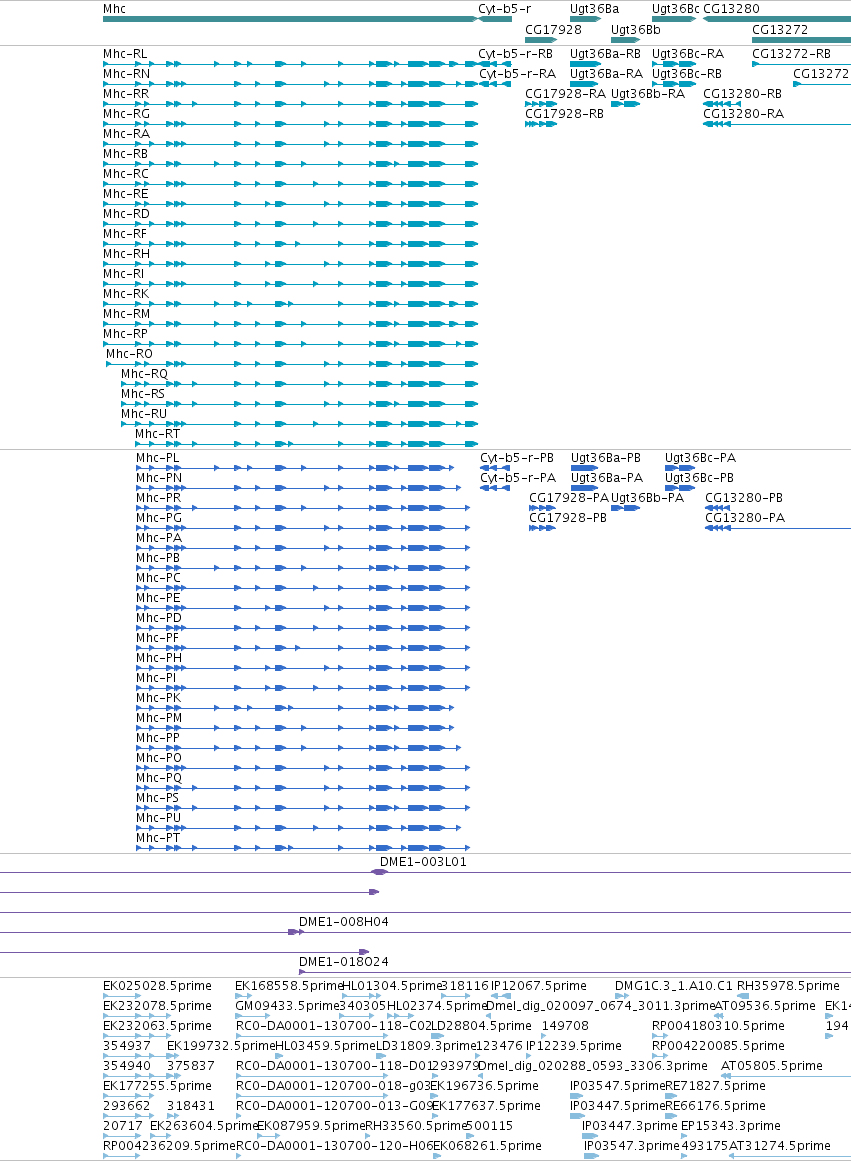This screenshot has width=851, height=1161.
Task: Click the CG13280-PA protein label
Action: tap(745, 518)
